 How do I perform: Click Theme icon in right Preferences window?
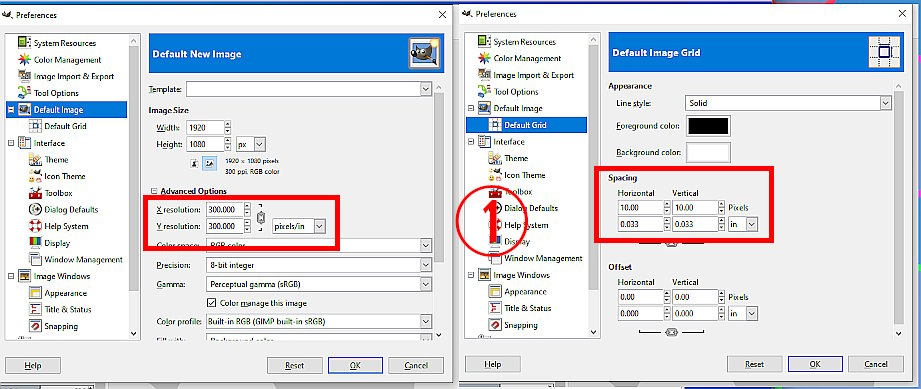pyautogui.click(x=495, y=158)
